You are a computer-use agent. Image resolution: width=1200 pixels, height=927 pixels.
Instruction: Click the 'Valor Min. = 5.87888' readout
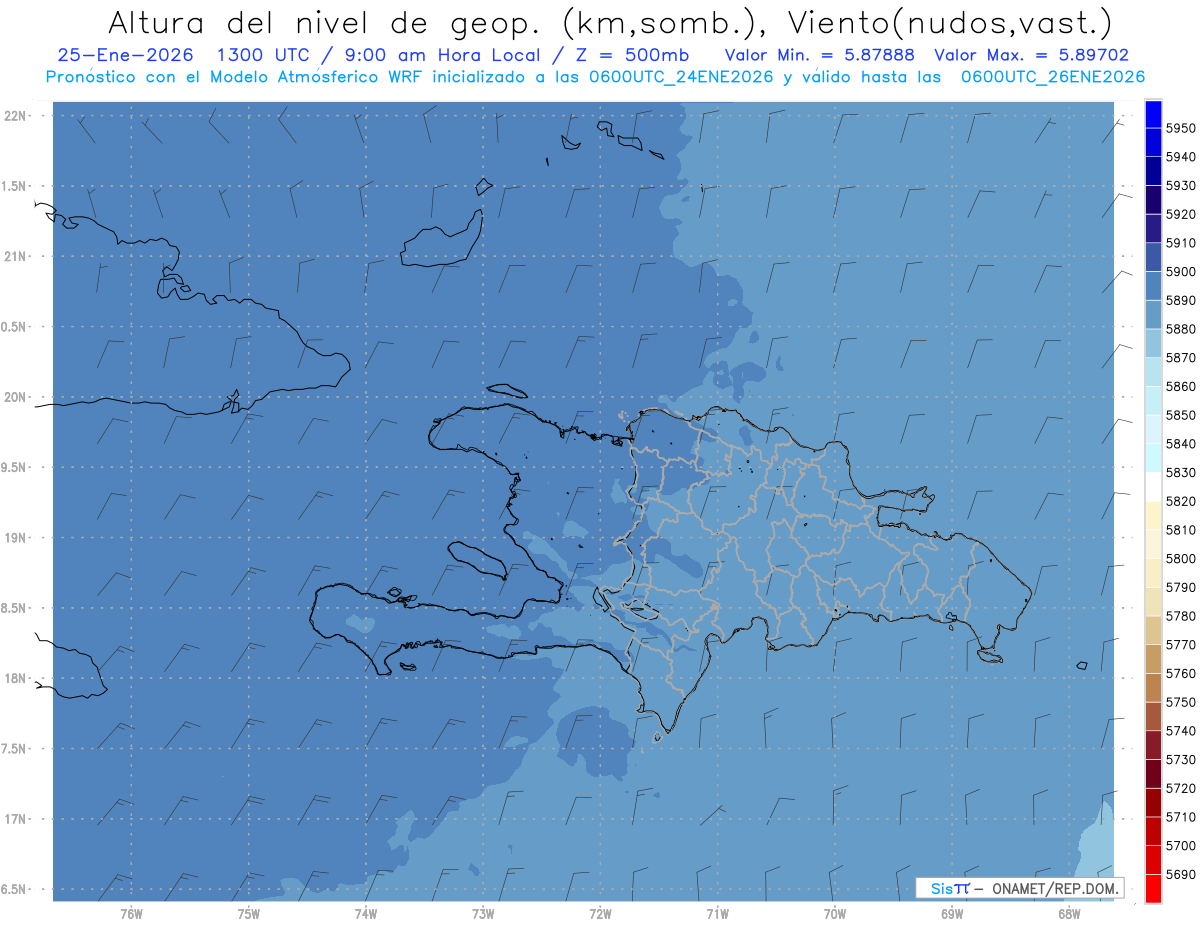(x=819, y=56)
